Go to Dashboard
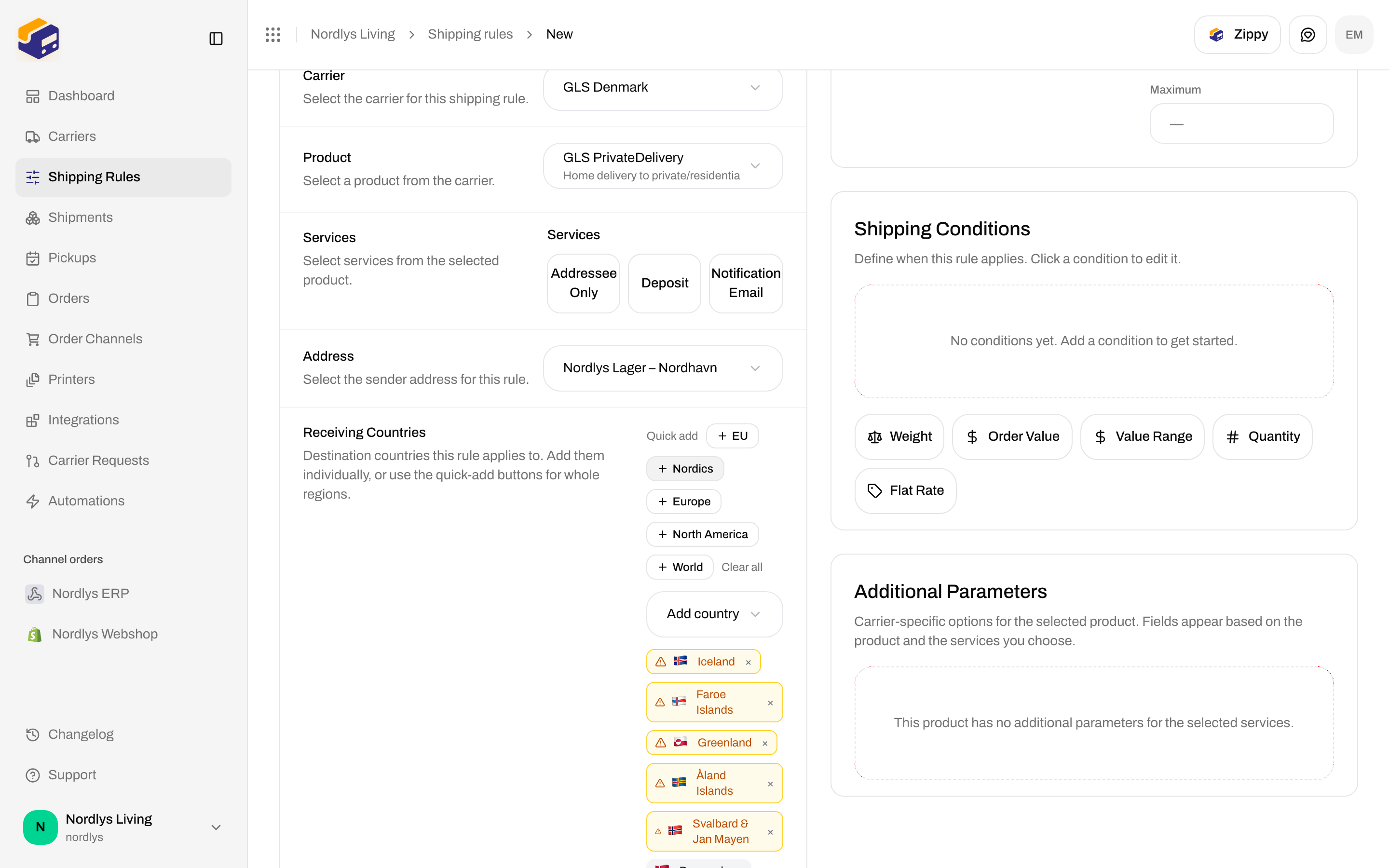 point(123,96)
